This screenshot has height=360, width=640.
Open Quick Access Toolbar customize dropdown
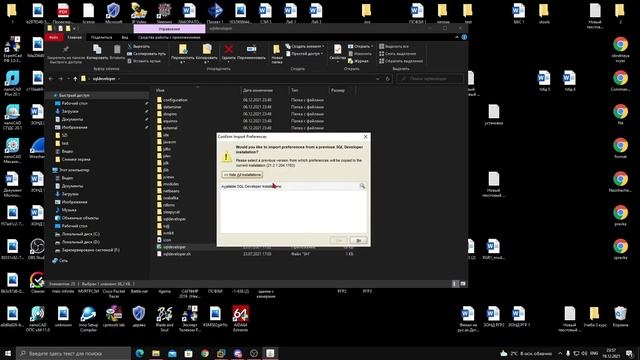coord(74,29)
